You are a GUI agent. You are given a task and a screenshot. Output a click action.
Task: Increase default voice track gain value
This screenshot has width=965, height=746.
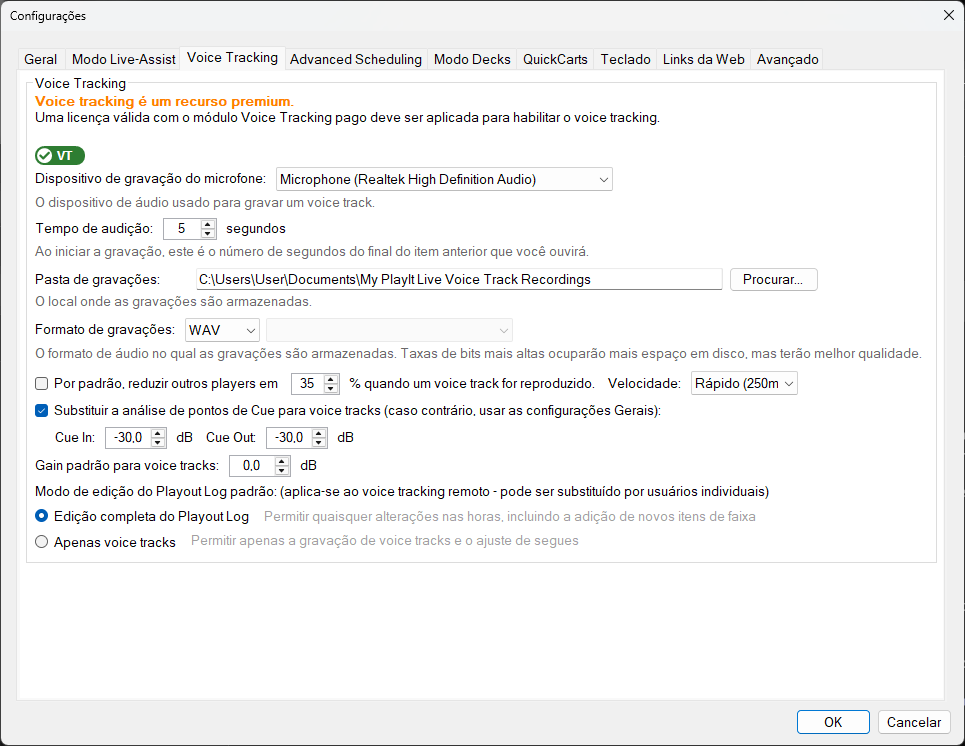[x=282, y=461]
